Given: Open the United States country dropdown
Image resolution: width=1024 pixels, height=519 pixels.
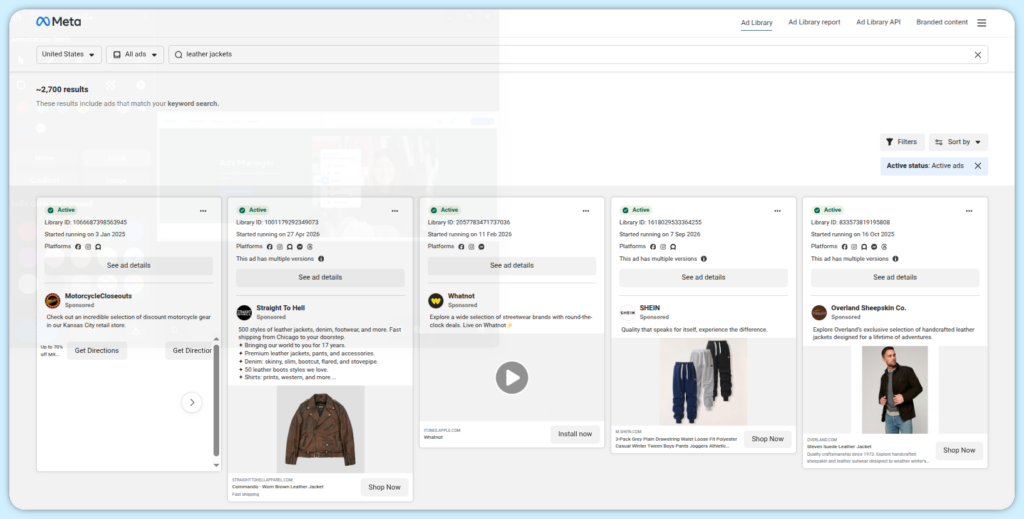Looking at the screenshot, I should (x=69, y=55).
